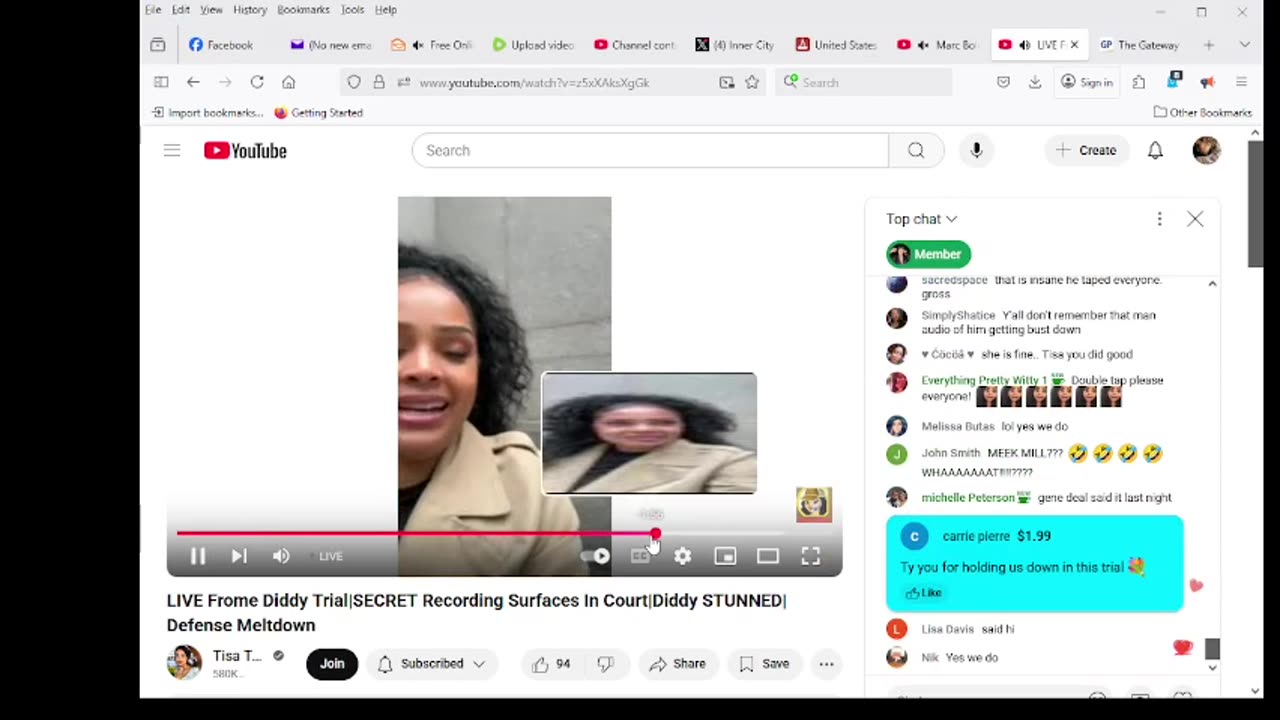Expand the Subscribed notification dropdown

(430, 663)
